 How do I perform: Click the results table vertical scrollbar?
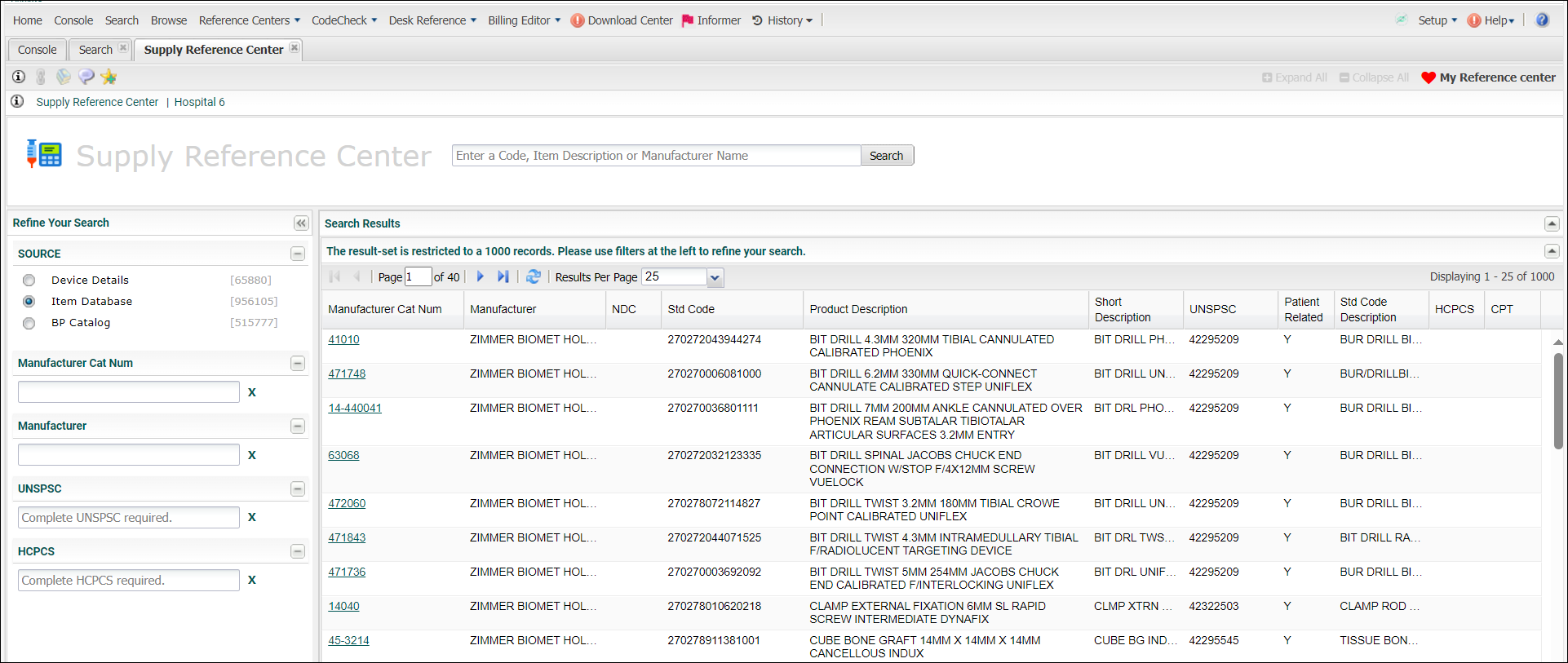(x=1557, y=401)
